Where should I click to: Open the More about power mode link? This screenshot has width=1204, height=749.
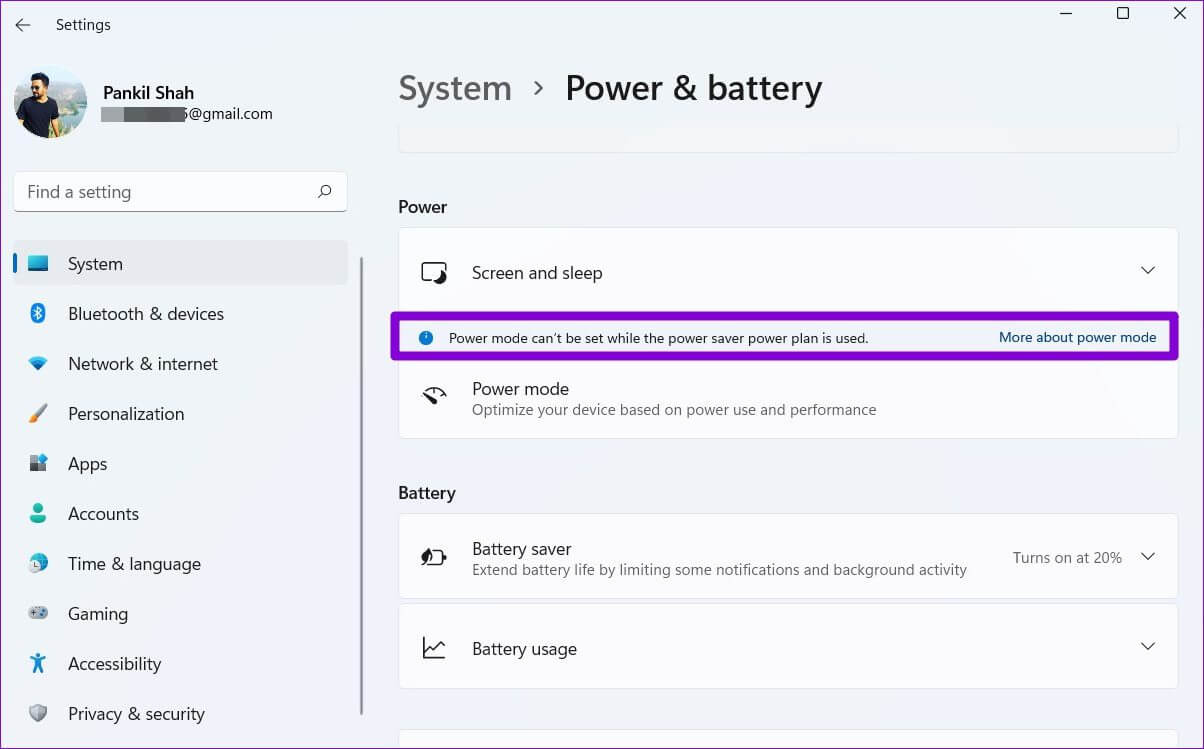1077,338
